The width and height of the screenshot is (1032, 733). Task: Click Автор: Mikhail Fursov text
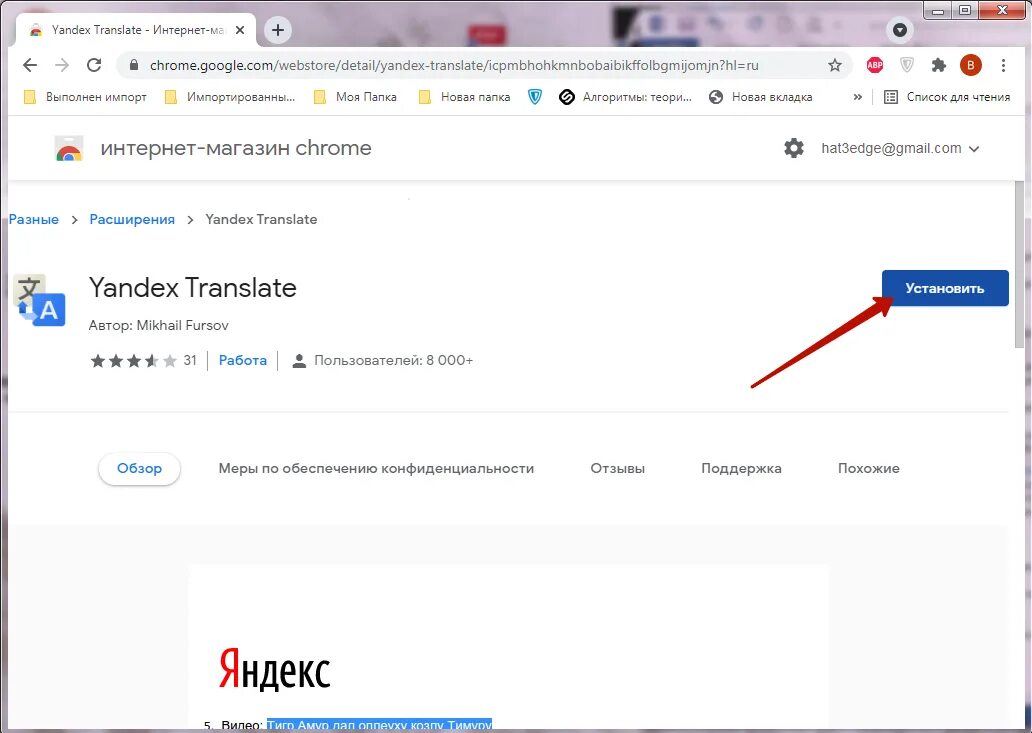click(159, 325)
